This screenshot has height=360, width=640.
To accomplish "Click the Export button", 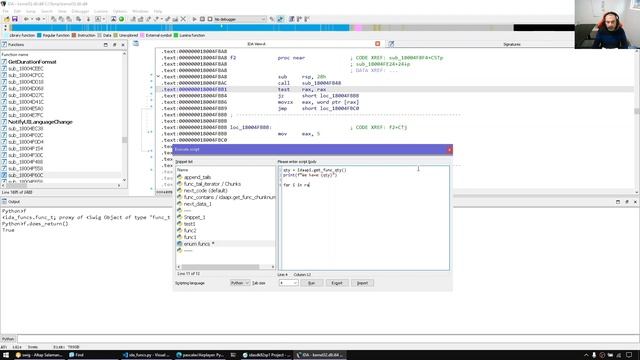I will click(337, 283).
